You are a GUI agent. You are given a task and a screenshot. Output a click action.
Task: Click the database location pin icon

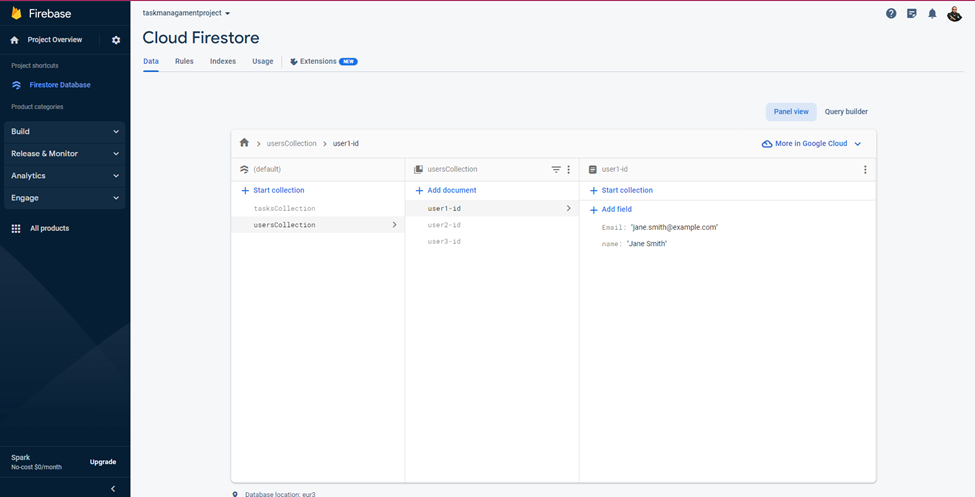tap(234, 495)
